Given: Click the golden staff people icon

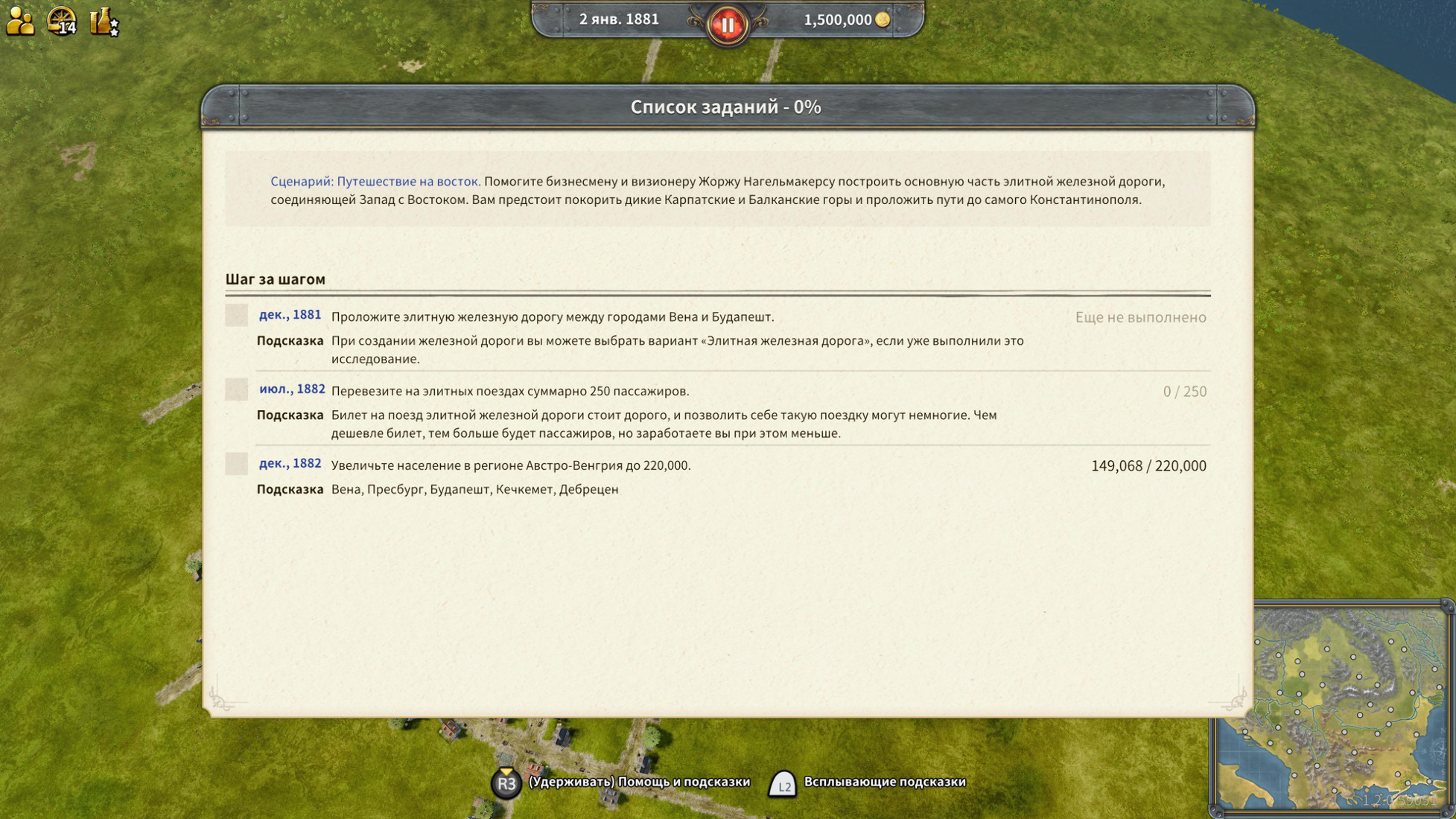Looking at the screenshot, I should pos(20,22).
